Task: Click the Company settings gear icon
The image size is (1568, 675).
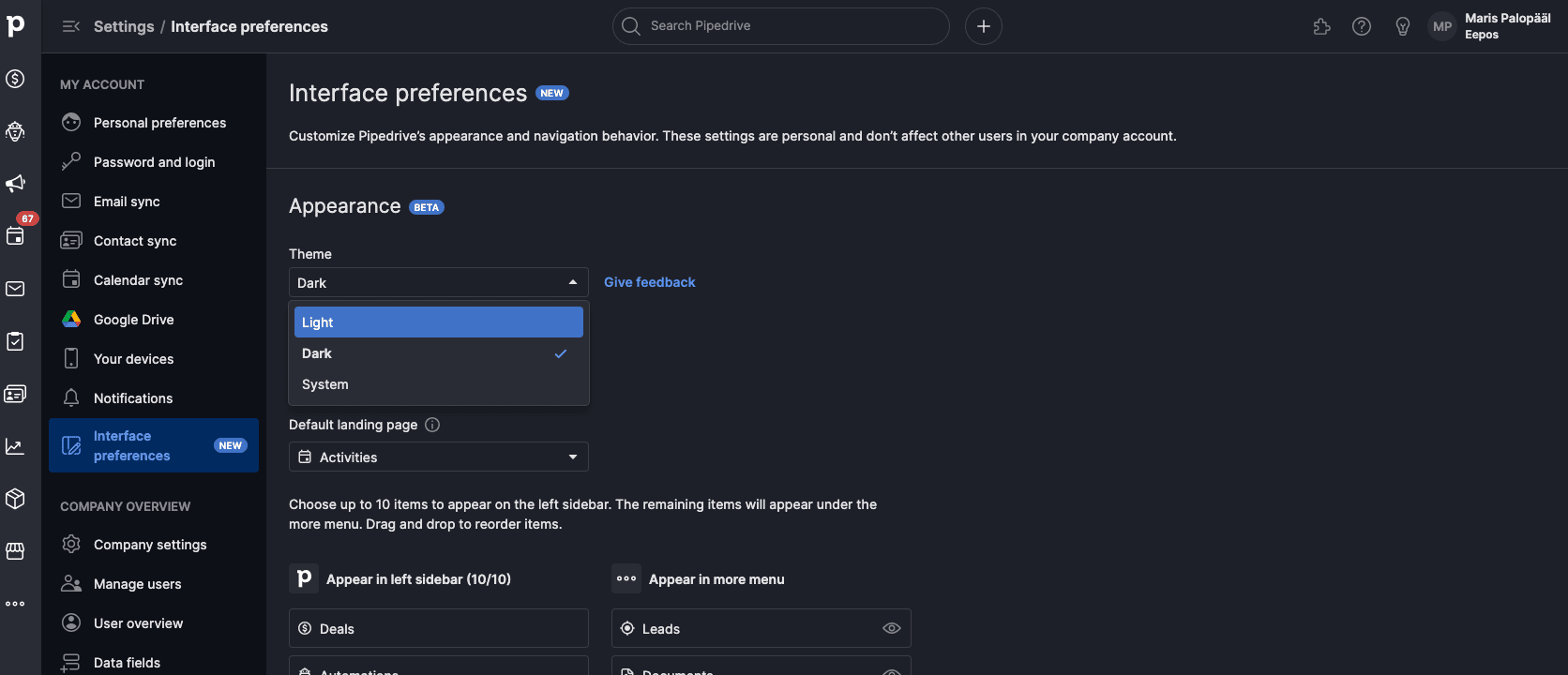Action: tap(71, 544)
